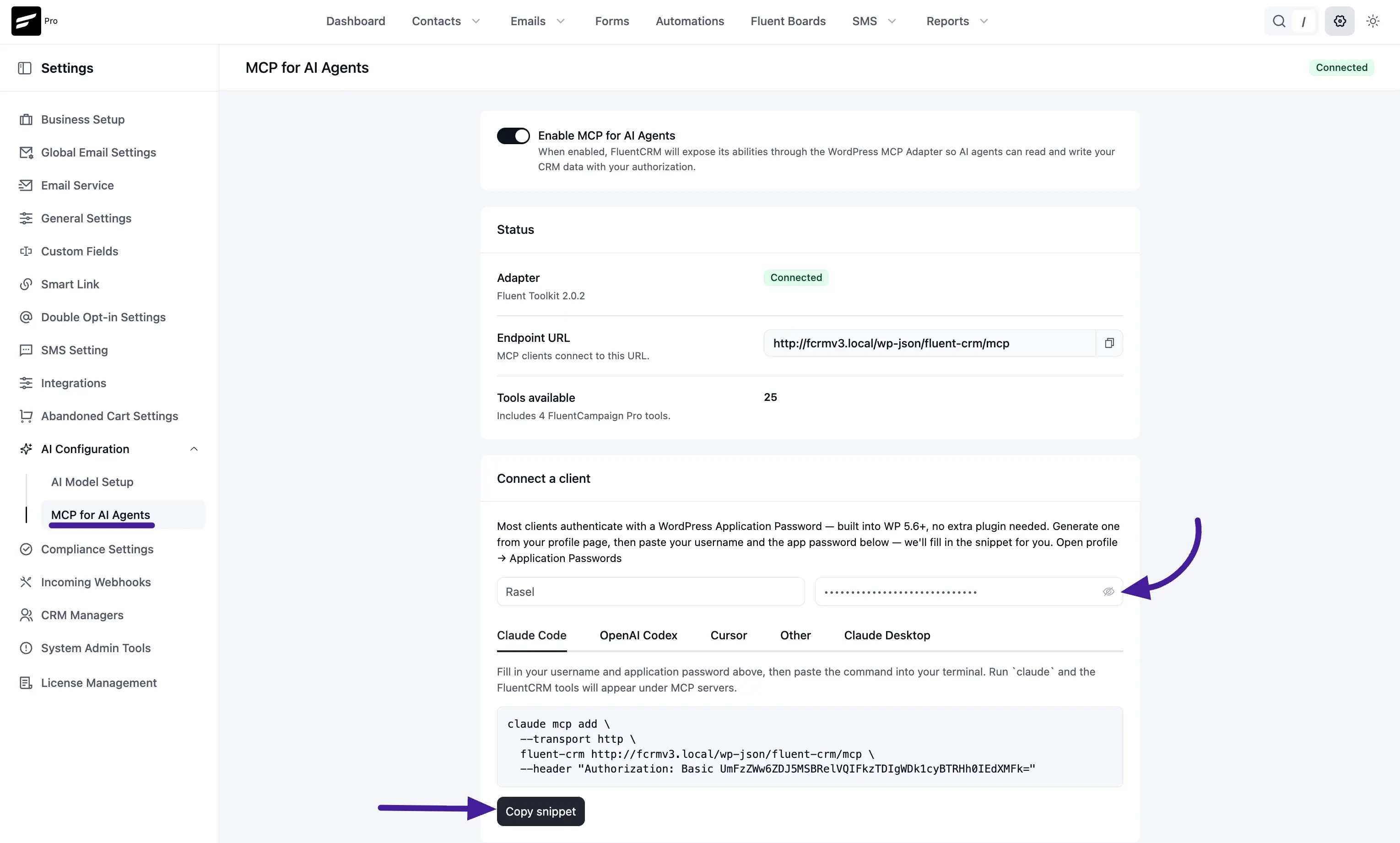This screenshot has width=1400, height=843.
Task: Select the Claude Code tab
Action: [532, 635]
